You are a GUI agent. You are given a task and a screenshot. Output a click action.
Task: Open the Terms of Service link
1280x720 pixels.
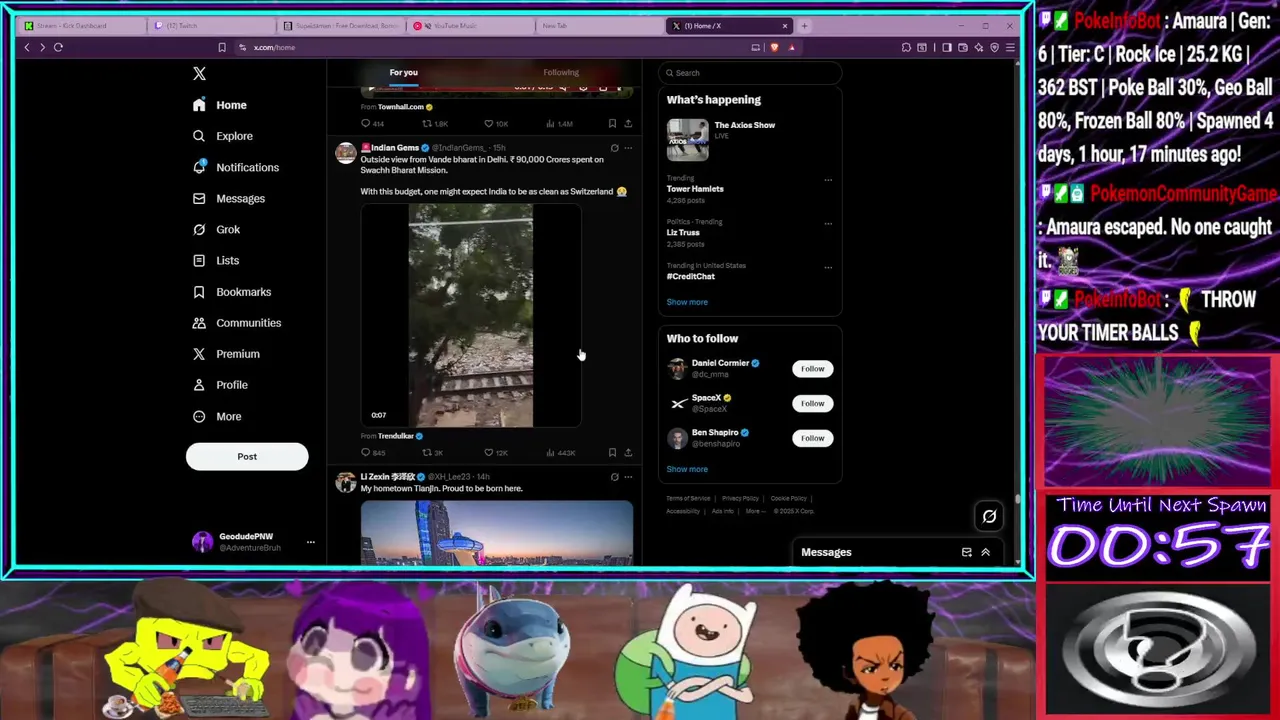[688, 498]
